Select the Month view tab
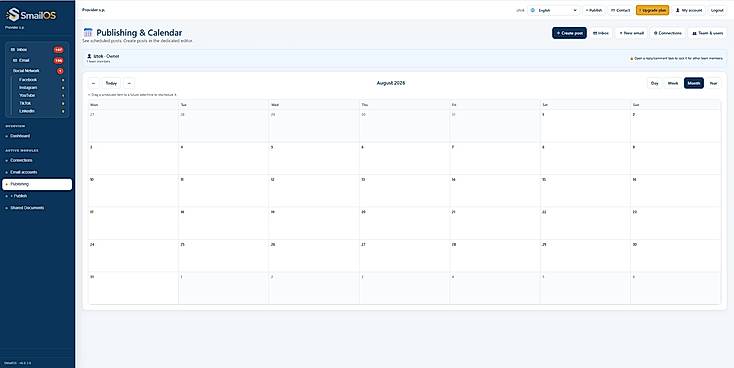The image size is (734, 368). click(694, 83)
